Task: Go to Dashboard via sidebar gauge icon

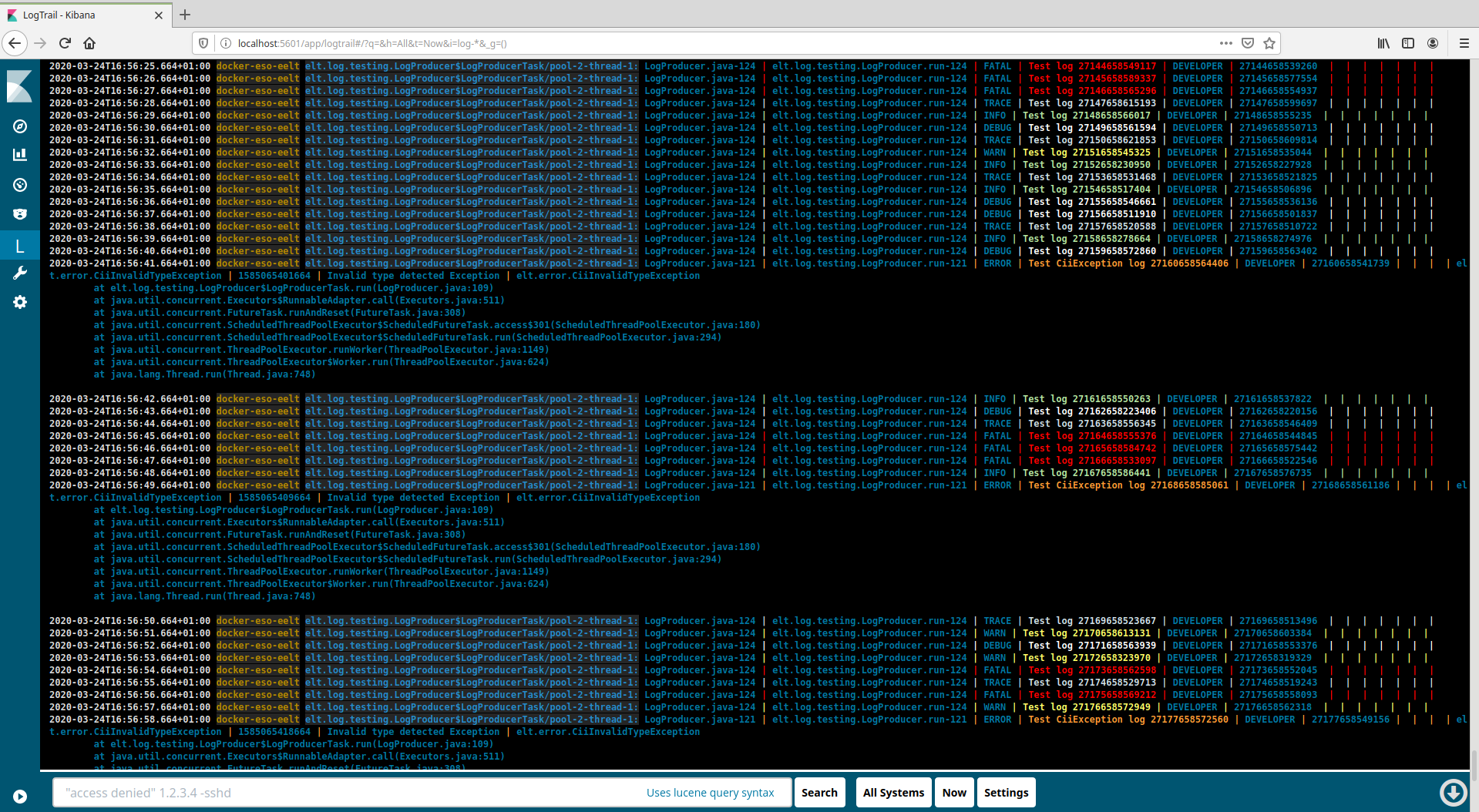Action: click(20, 185)
